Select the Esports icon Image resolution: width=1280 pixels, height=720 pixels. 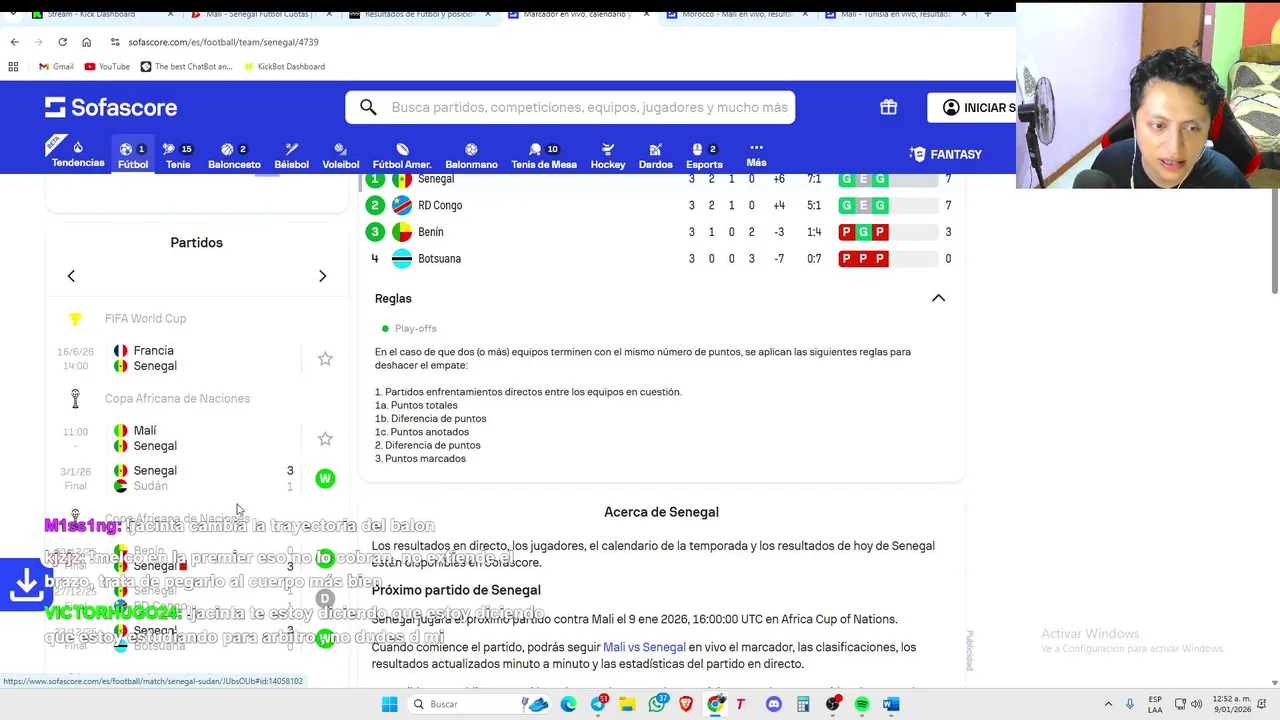pos(704,154)
